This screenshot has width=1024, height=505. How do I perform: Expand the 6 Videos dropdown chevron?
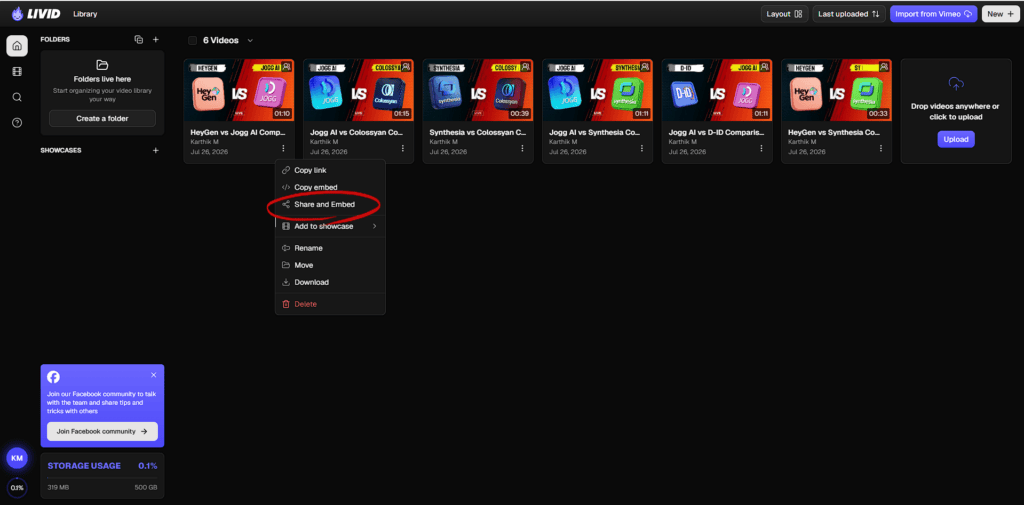tap(250, 41)
